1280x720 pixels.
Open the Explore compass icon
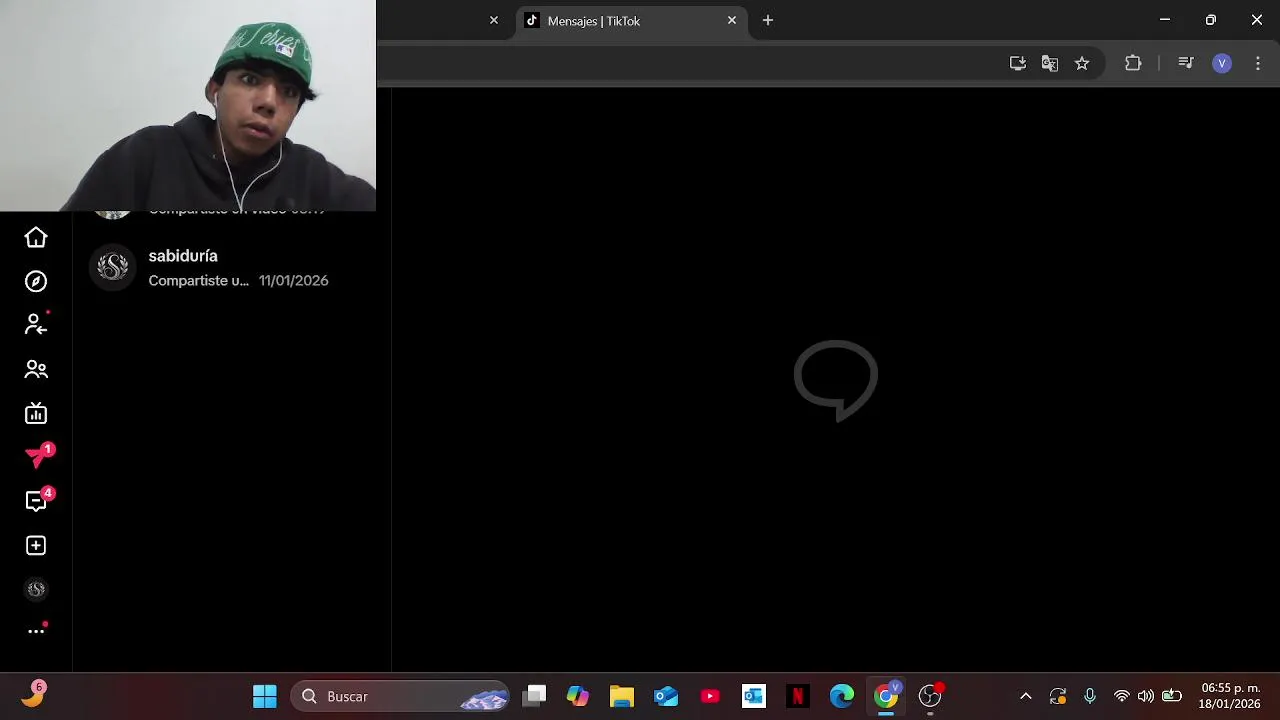click(x=36, y=281)
